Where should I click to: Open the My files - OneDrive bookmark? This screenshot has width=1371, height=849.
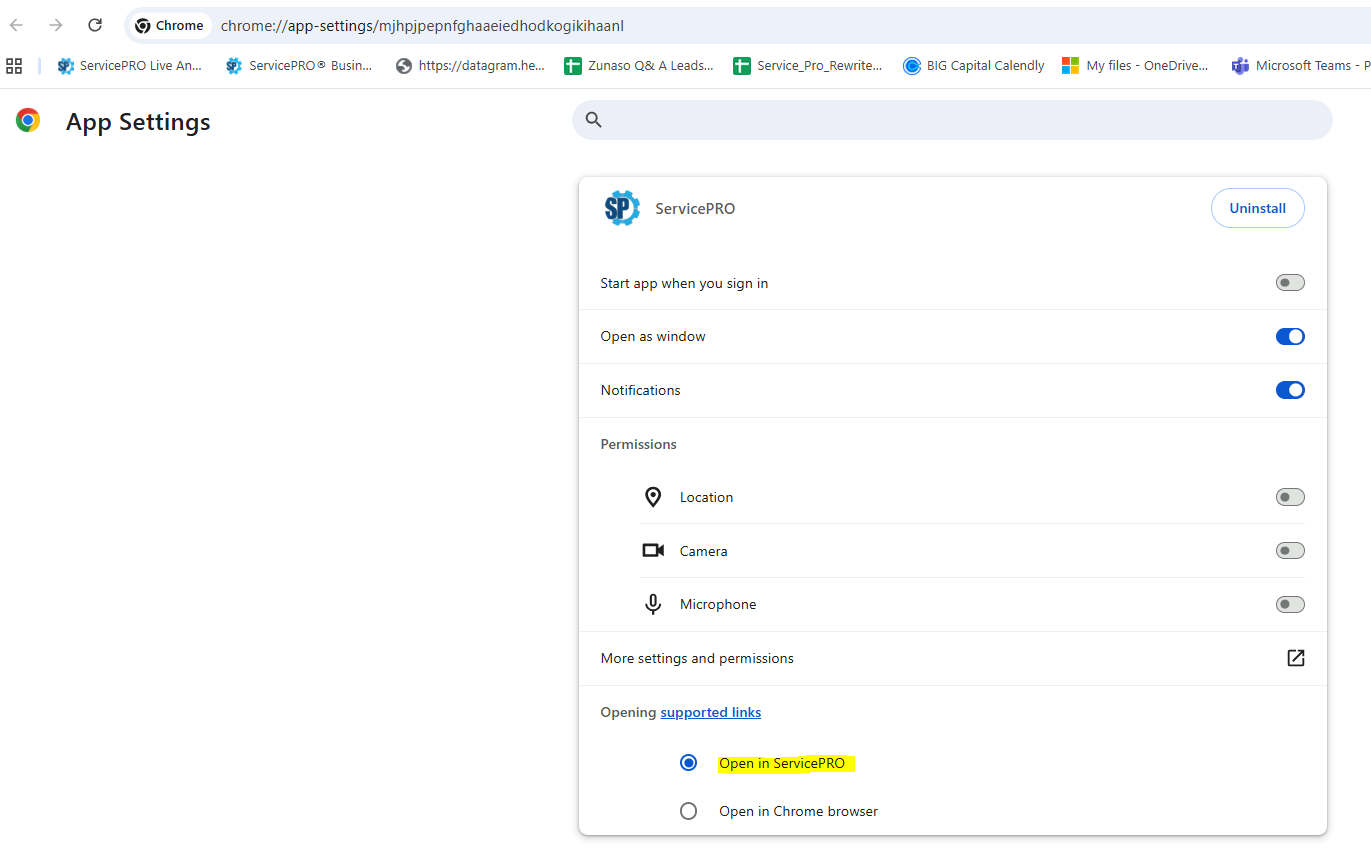pos(1135,66)
